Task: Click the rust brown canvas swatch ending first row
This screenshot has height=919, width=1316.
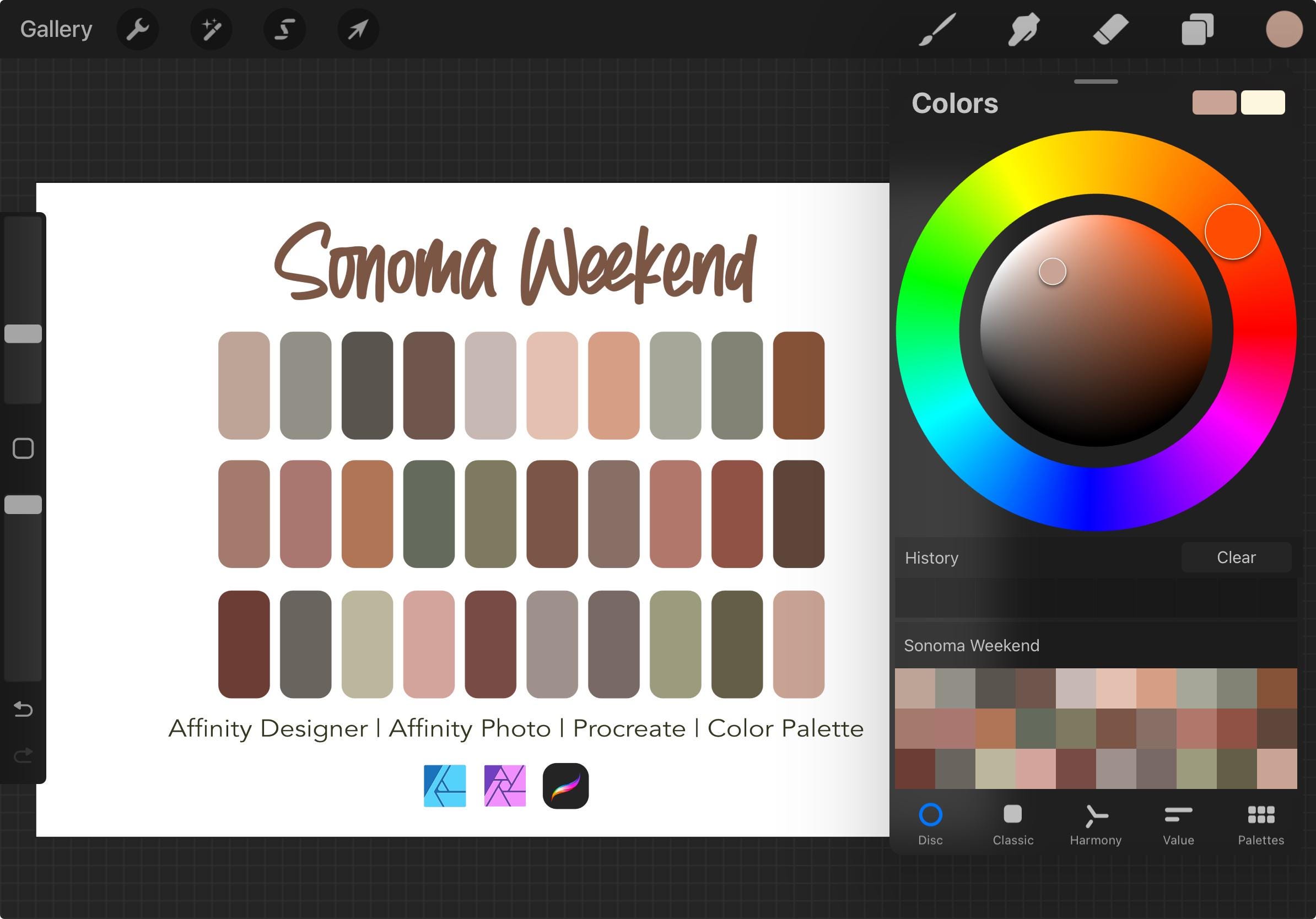Action: [799, 385]
